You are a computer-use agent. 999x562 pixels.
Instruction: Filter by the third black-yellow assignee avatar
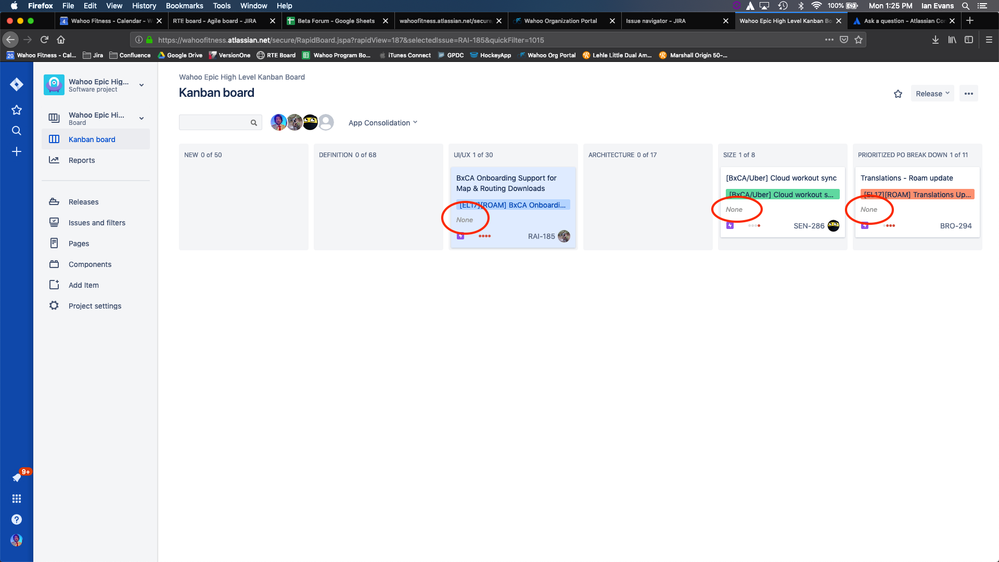click(x=310, y=122)
